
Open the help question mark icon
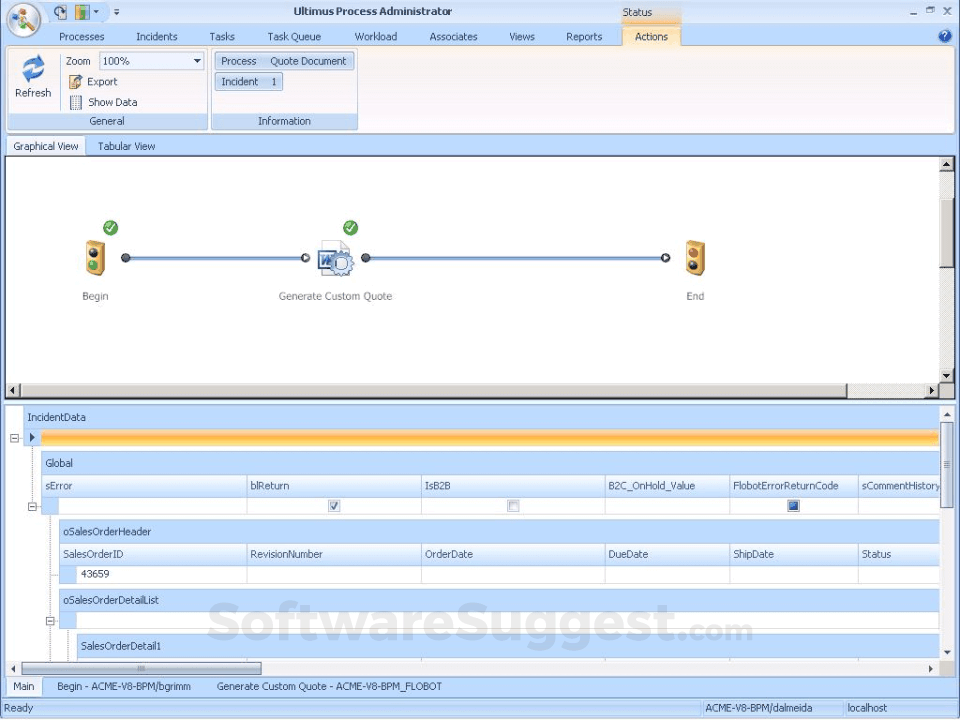[x=945, y=36]
